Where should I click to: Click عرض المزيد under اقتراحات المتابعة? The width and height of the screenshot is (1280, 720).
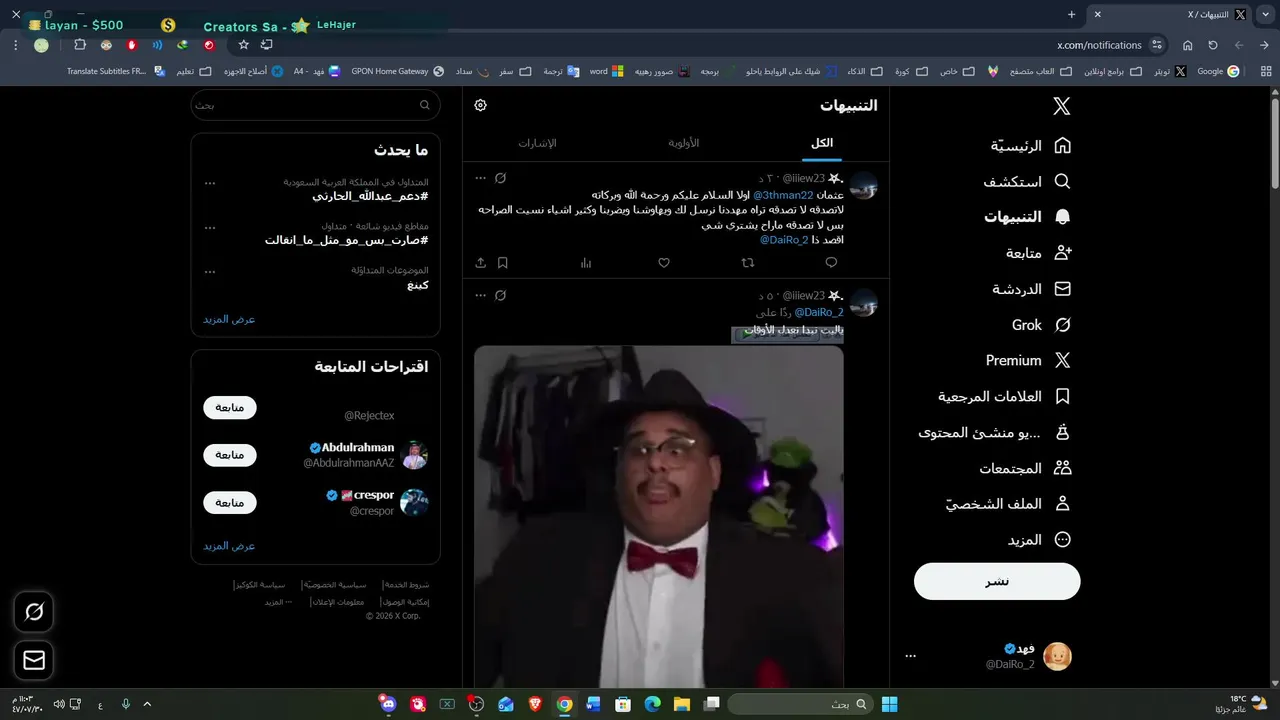[x=229, y=546]
